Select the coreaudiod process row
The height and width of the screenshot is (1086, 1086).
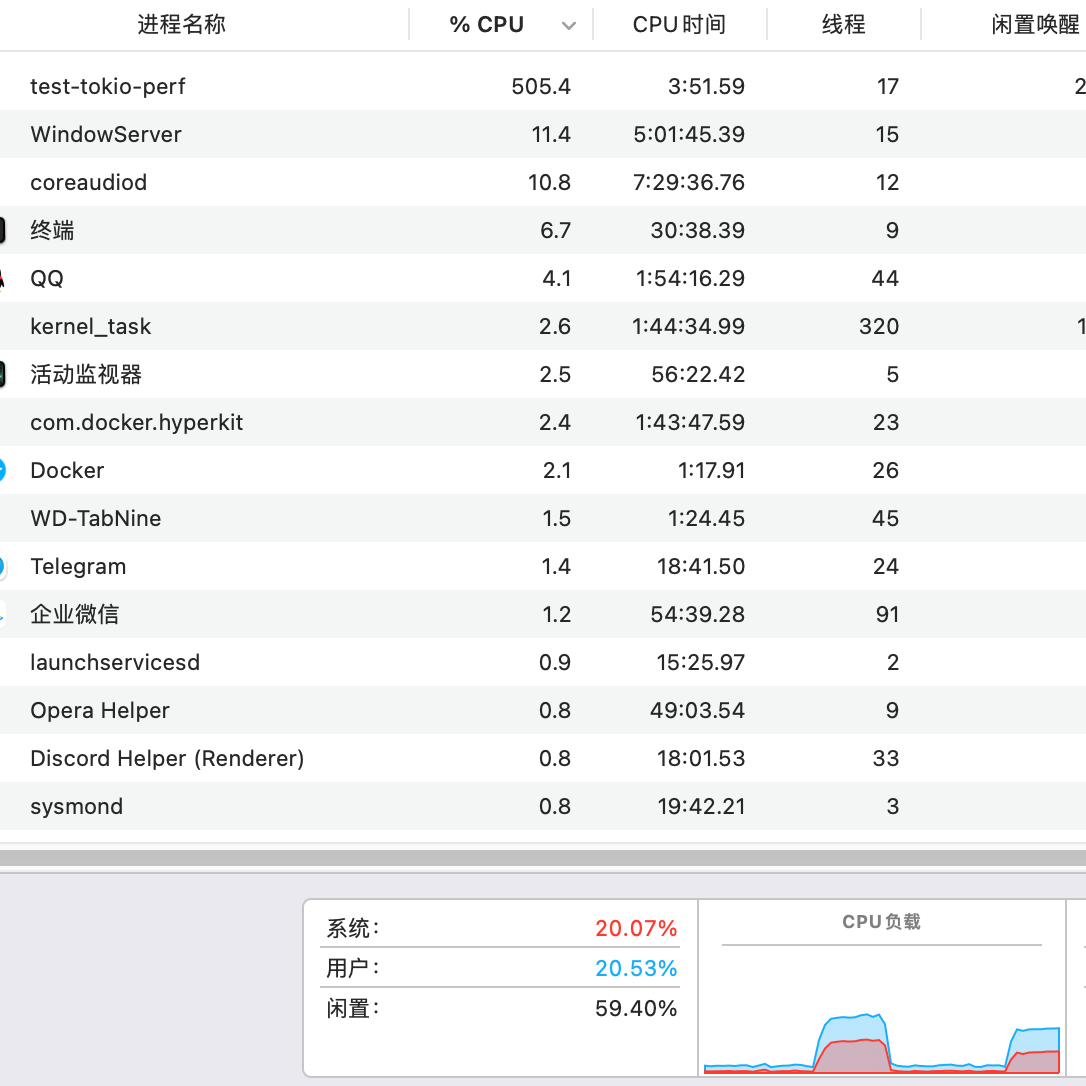543,182
